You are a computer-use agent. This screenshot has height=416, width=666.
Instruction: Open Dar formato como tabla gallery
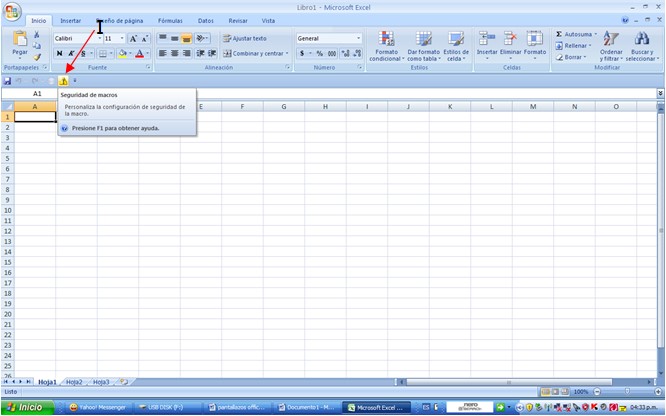[423, 46]
